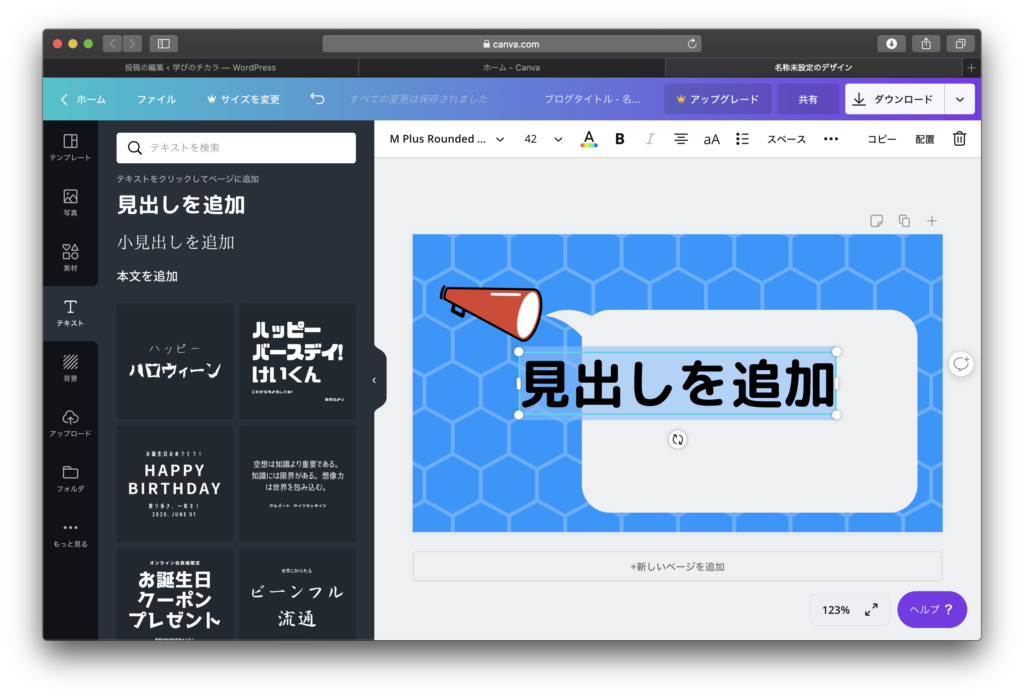Select the HAPPY BIRTHDAY text template
The image size is (1024, 697).
(175, 483)
